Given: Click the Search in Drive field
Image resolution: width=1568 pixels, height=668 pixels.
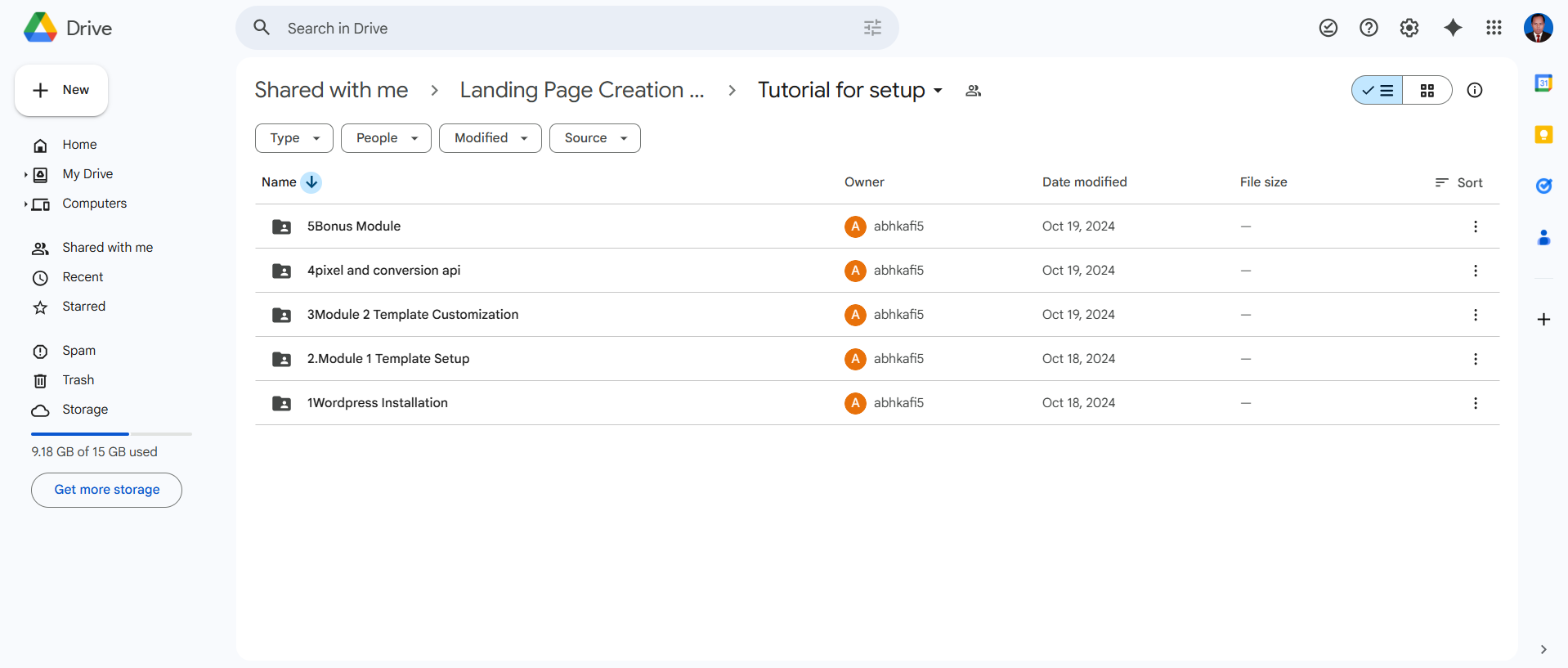Looking at the screenshot, I should click(564, 29).
